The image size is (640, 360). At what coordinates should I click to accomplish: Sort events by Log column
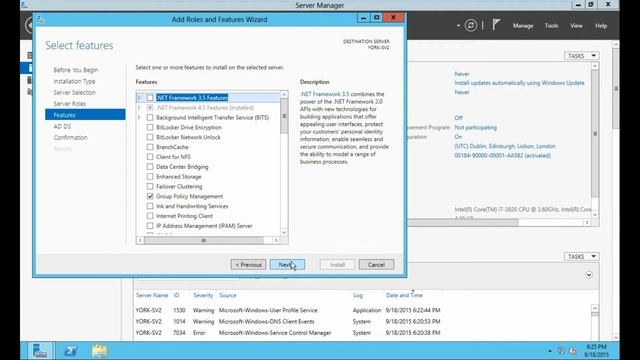pyautogui.click(x=358, y=295)
